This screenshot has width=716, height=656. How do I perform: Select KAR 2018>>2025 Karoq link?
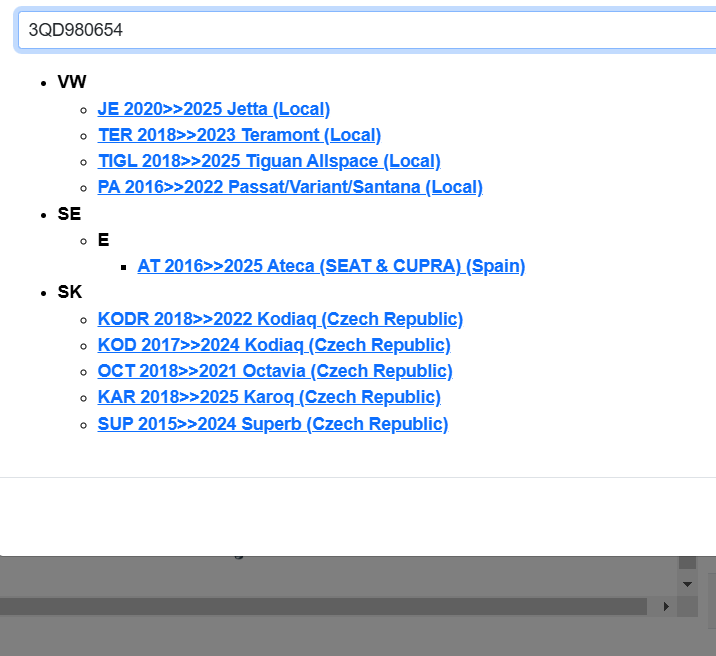(269, 397)
